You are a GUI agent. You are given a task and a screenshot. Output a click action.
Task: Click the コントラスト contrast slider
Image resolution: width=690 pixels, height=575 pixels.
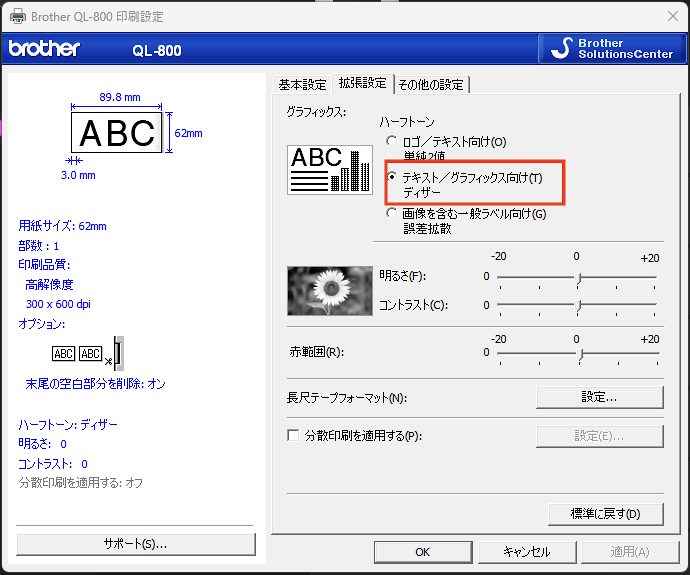(x=578, y=304)
